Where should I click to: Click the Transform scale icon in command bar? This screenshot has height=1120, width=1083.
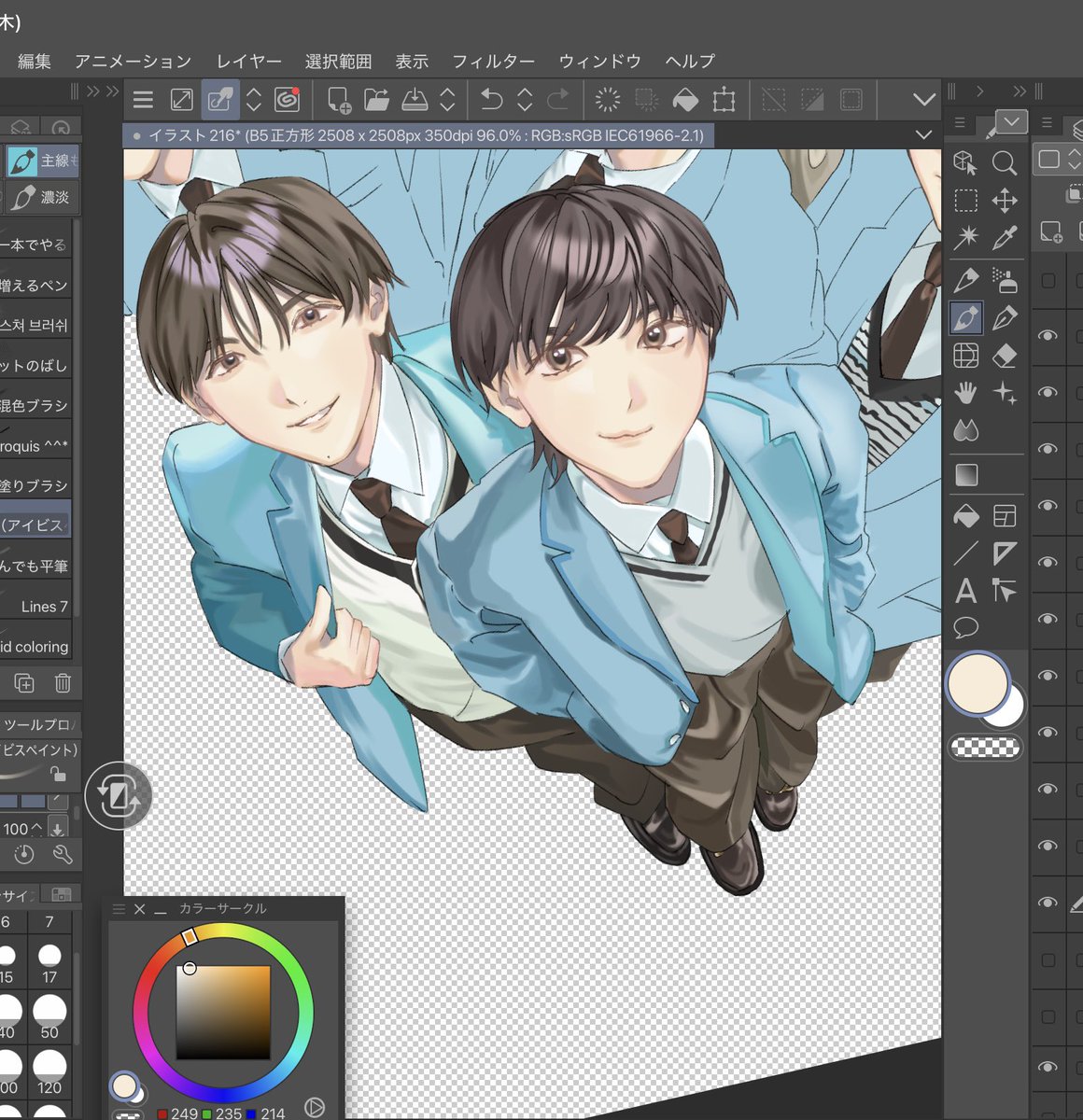(724, 100)
